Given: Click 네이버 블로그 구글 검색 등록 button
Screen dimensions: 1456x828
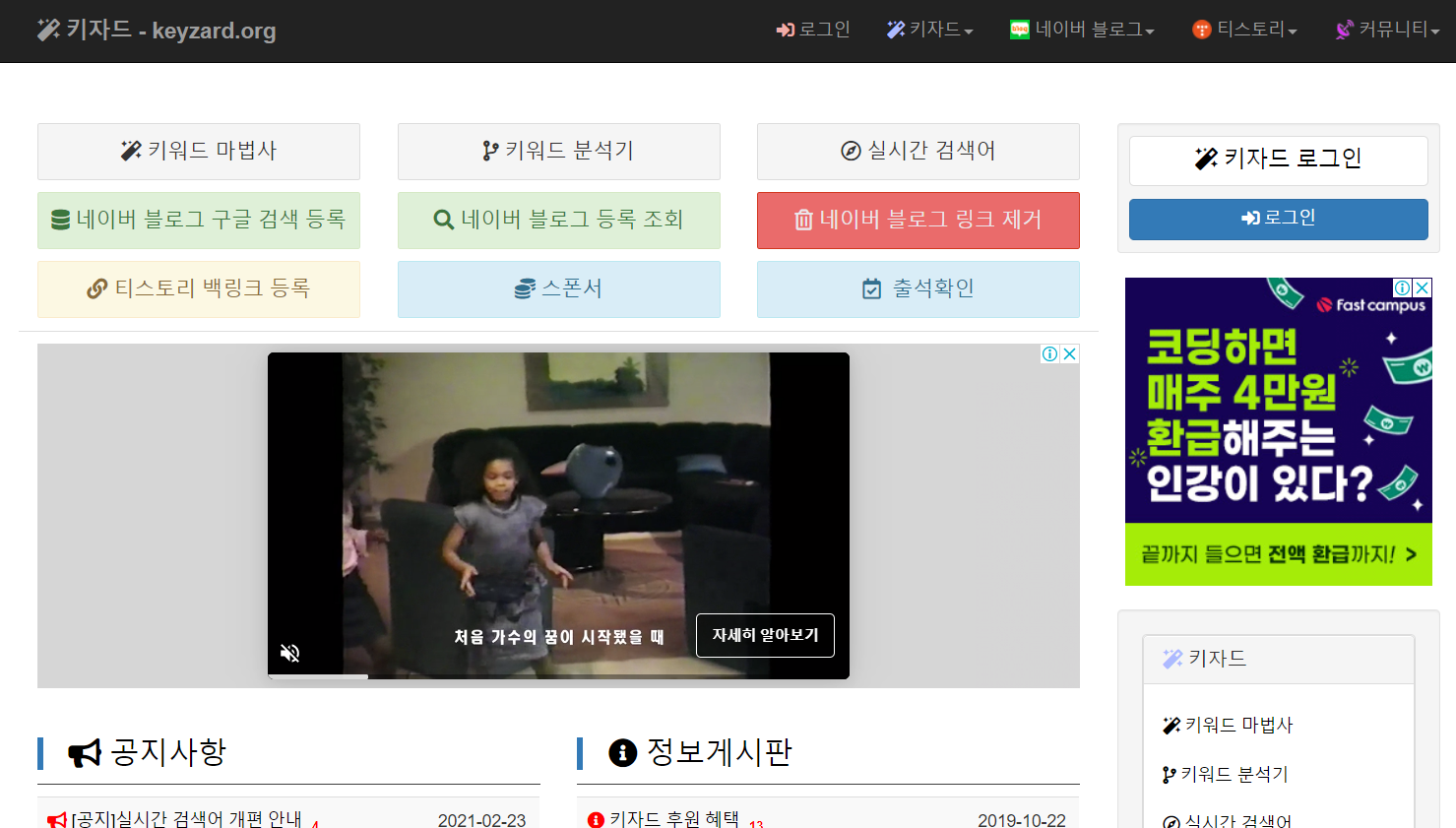Looking at the screenshot, I should coord(199,220).
